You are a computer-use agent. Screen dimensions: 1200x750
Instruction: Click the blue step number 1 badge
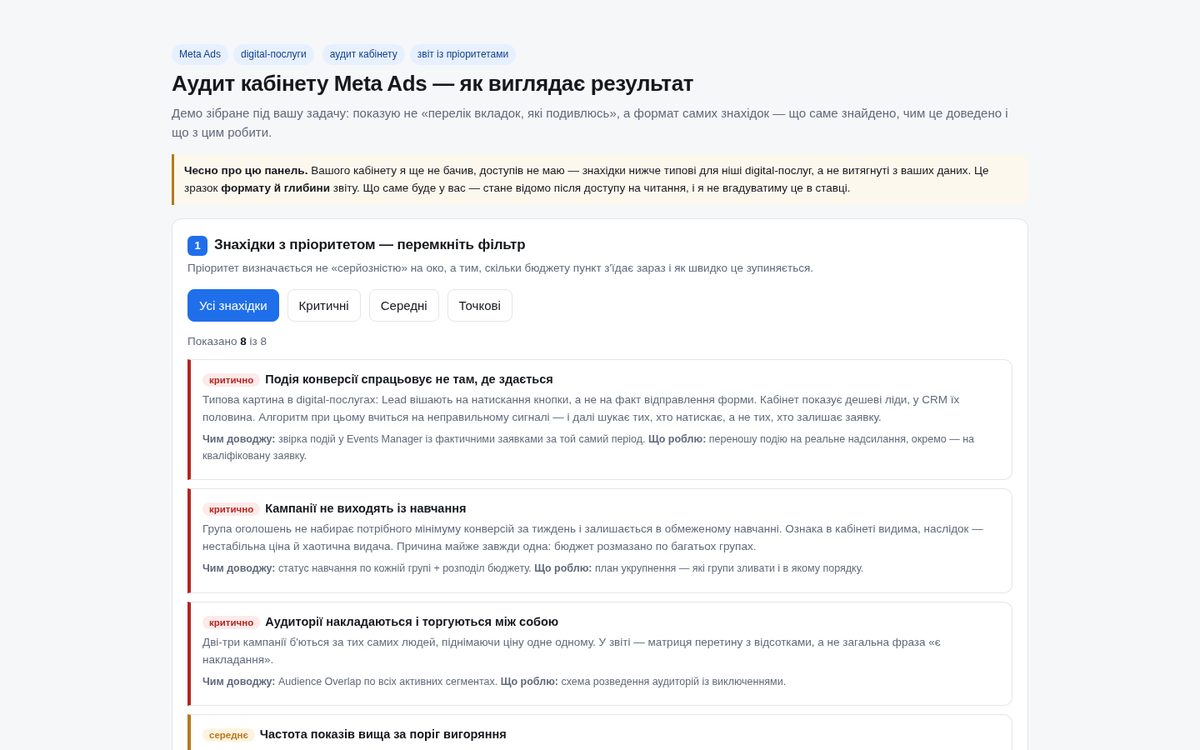coord(197,246)
